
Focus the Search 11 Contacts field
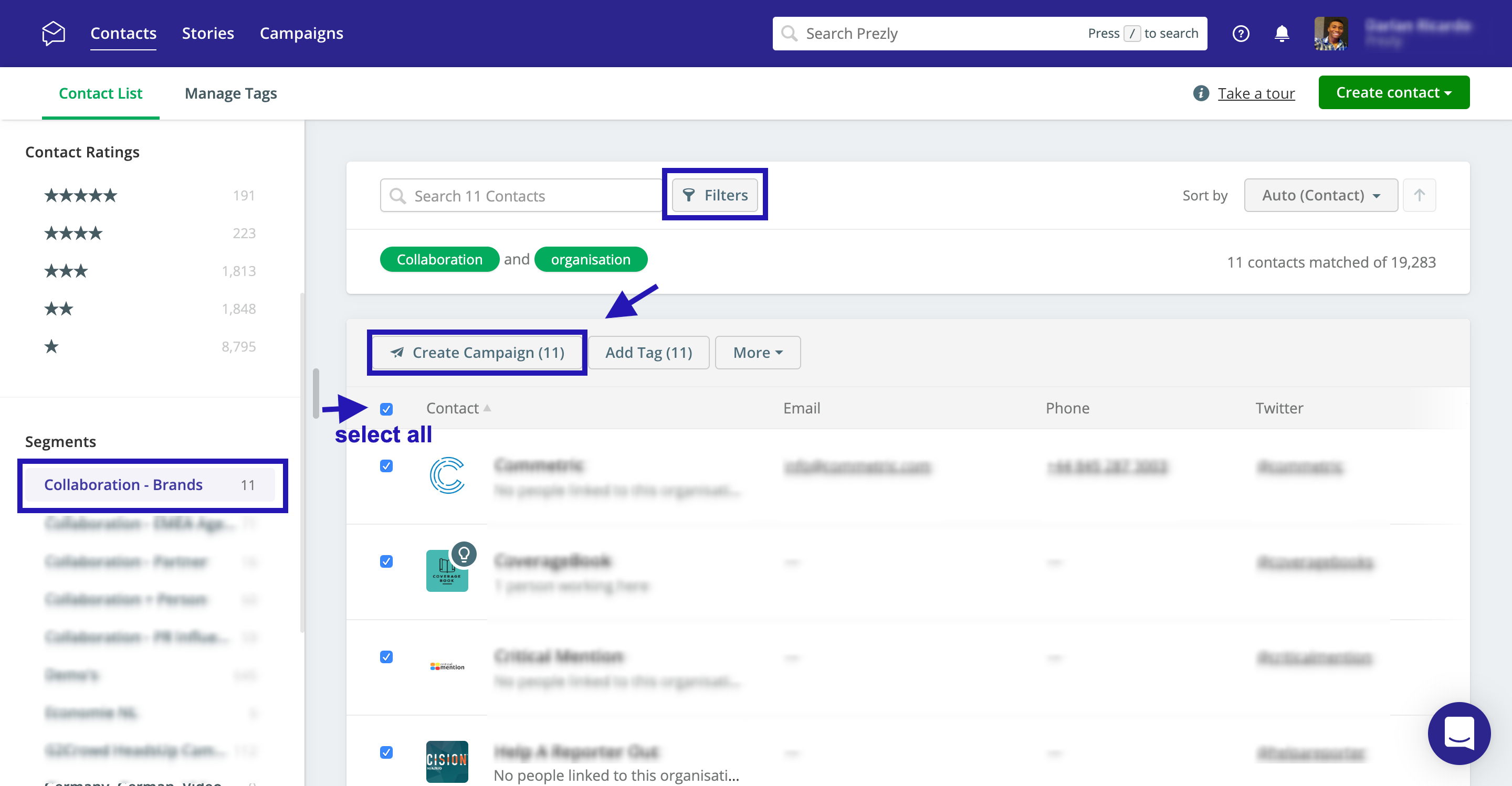pyautogui.click(x=521, y=195)
